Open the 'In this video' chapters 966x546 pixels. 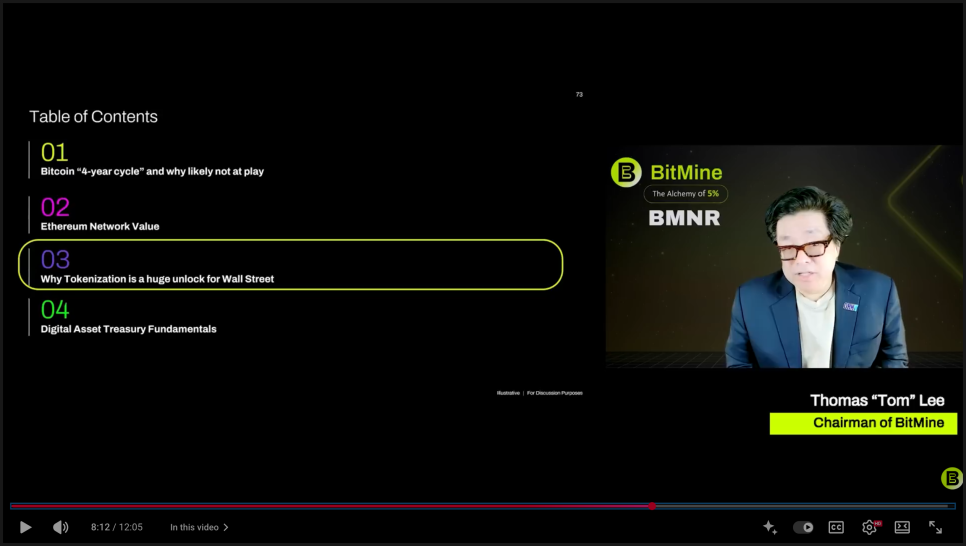click(199, 527)
